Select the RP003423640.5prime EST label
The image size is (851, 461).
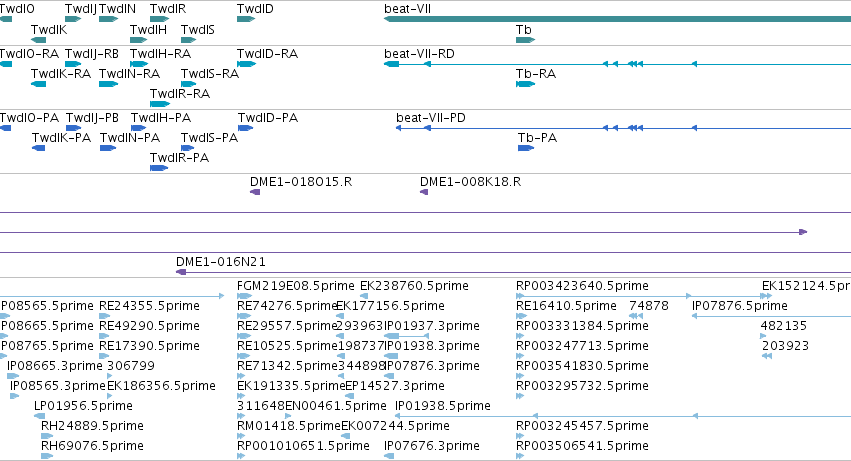pos(582,286)
